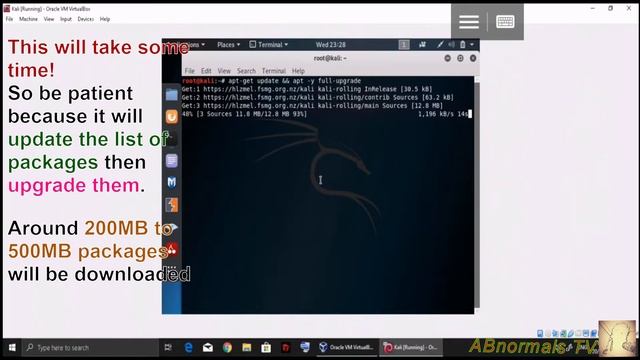Open Task View on Windows taskbar

168,348
